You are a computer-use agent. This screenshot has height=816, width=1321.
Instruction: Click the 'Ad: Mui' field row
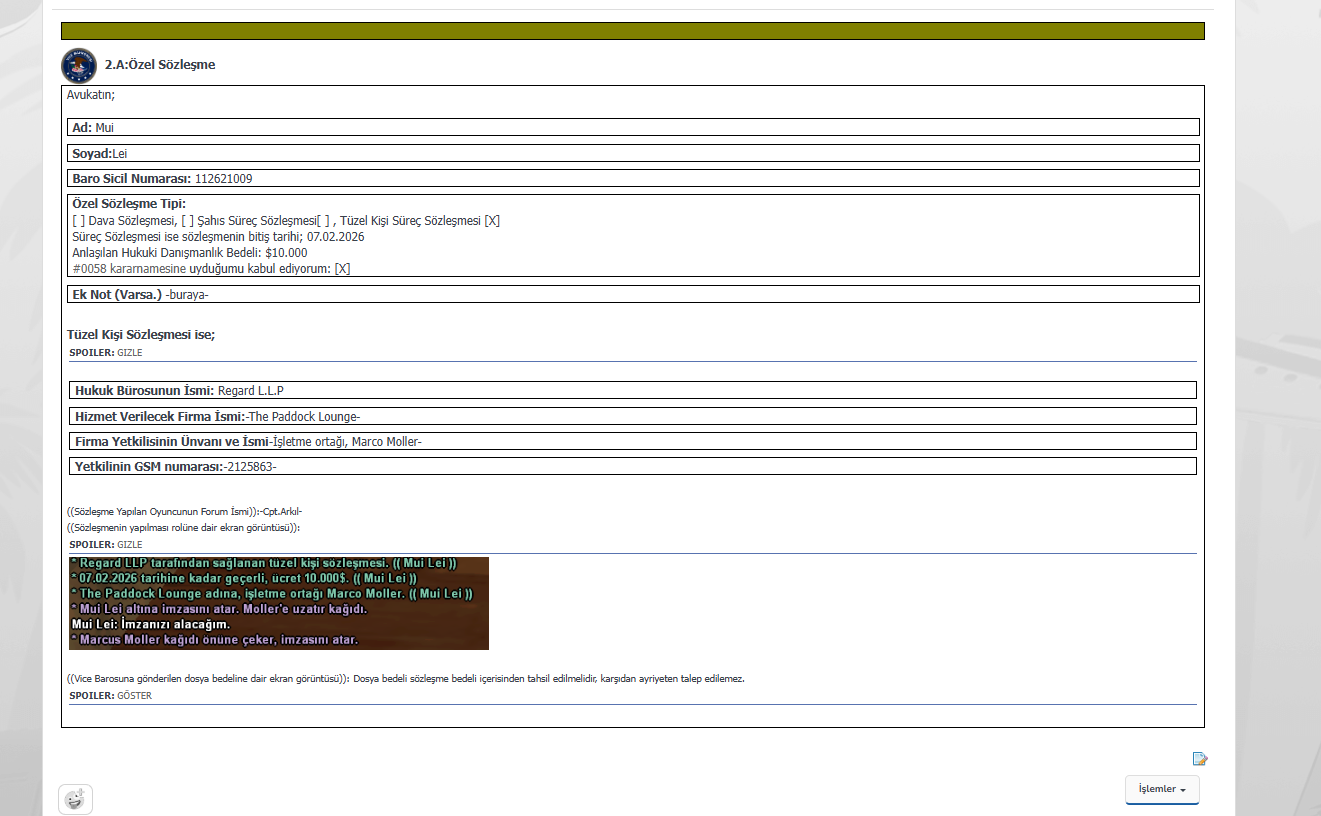point(633,128)
